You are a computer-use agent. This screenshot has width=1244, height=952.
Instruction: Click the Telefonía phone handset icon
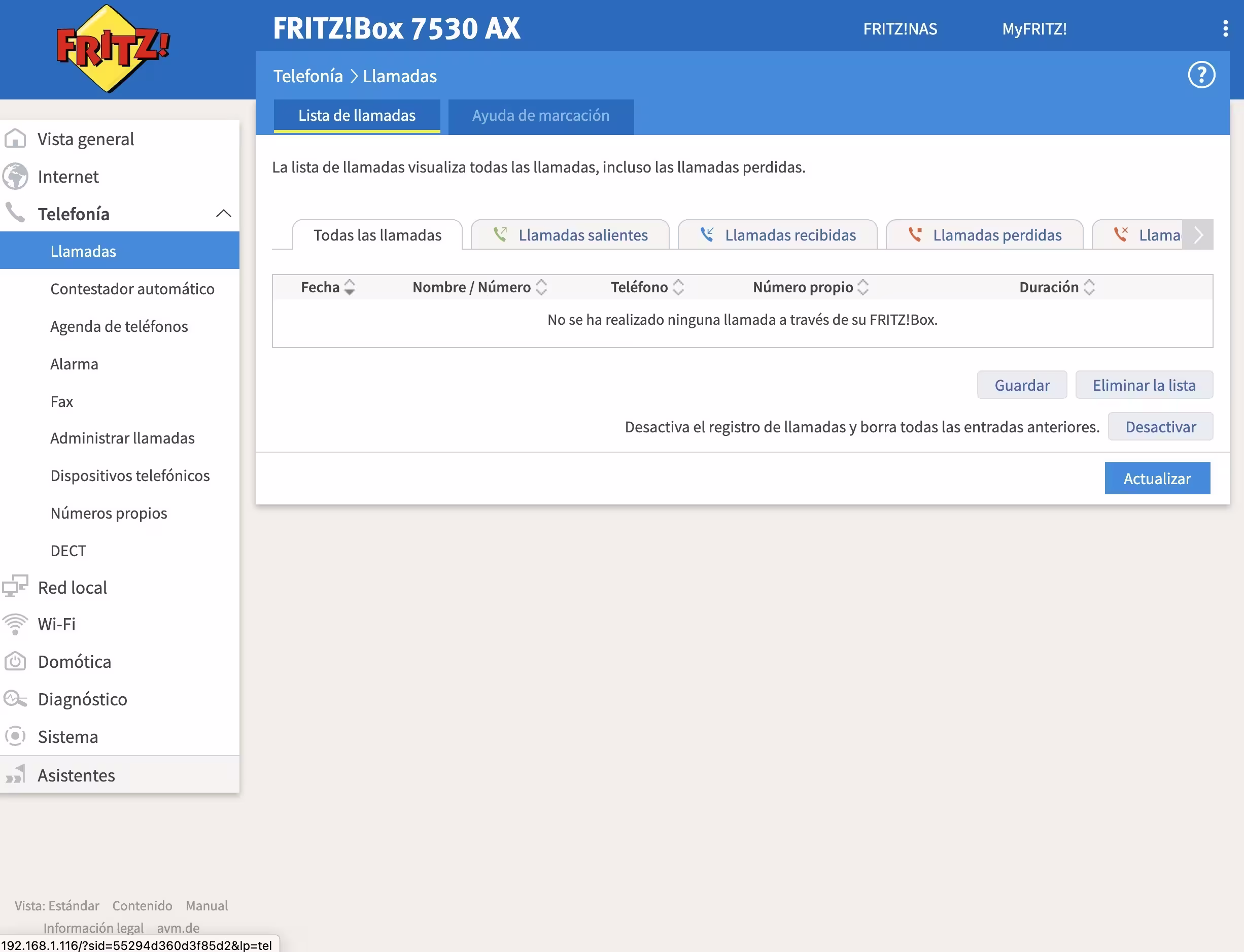[x=15, y=213]
